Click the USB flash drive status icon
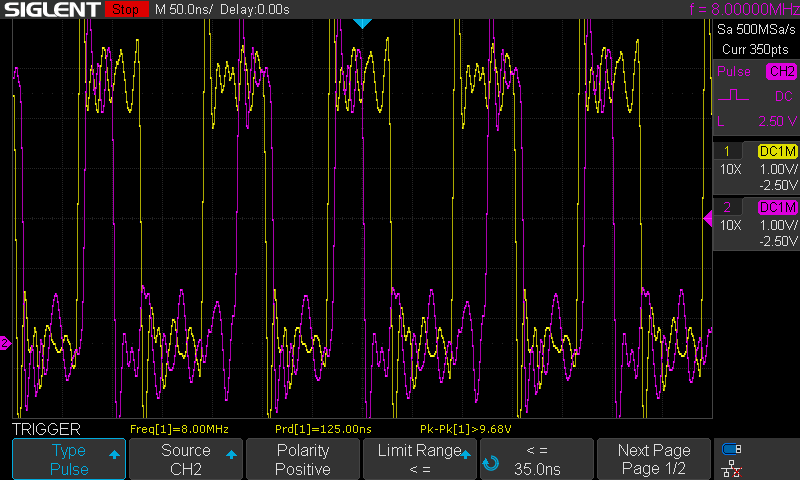Viewport: 800px width, 480px height. tap(732, 449)
